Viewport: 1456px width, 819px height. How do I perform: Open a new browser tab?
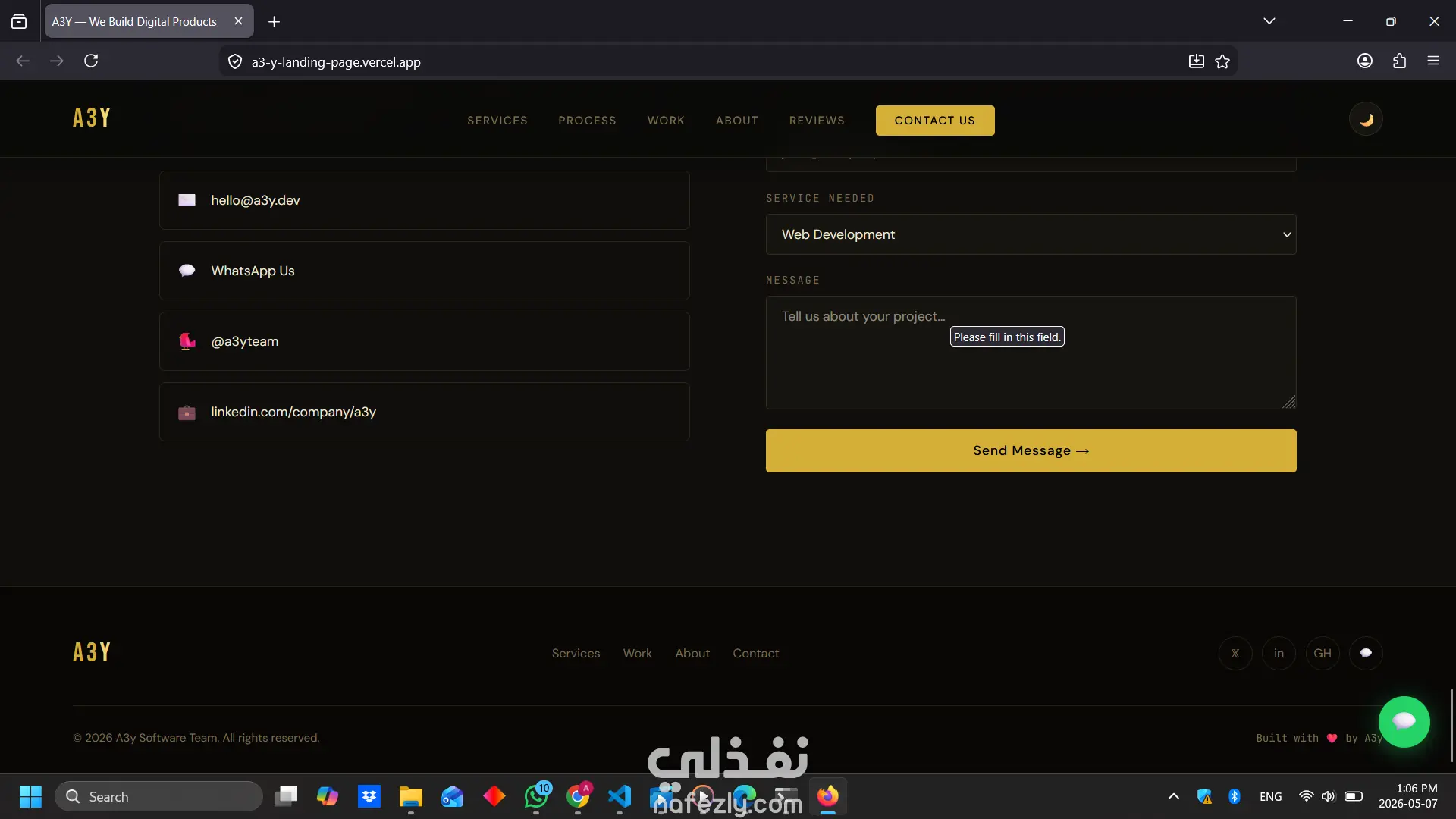(275, 22)
